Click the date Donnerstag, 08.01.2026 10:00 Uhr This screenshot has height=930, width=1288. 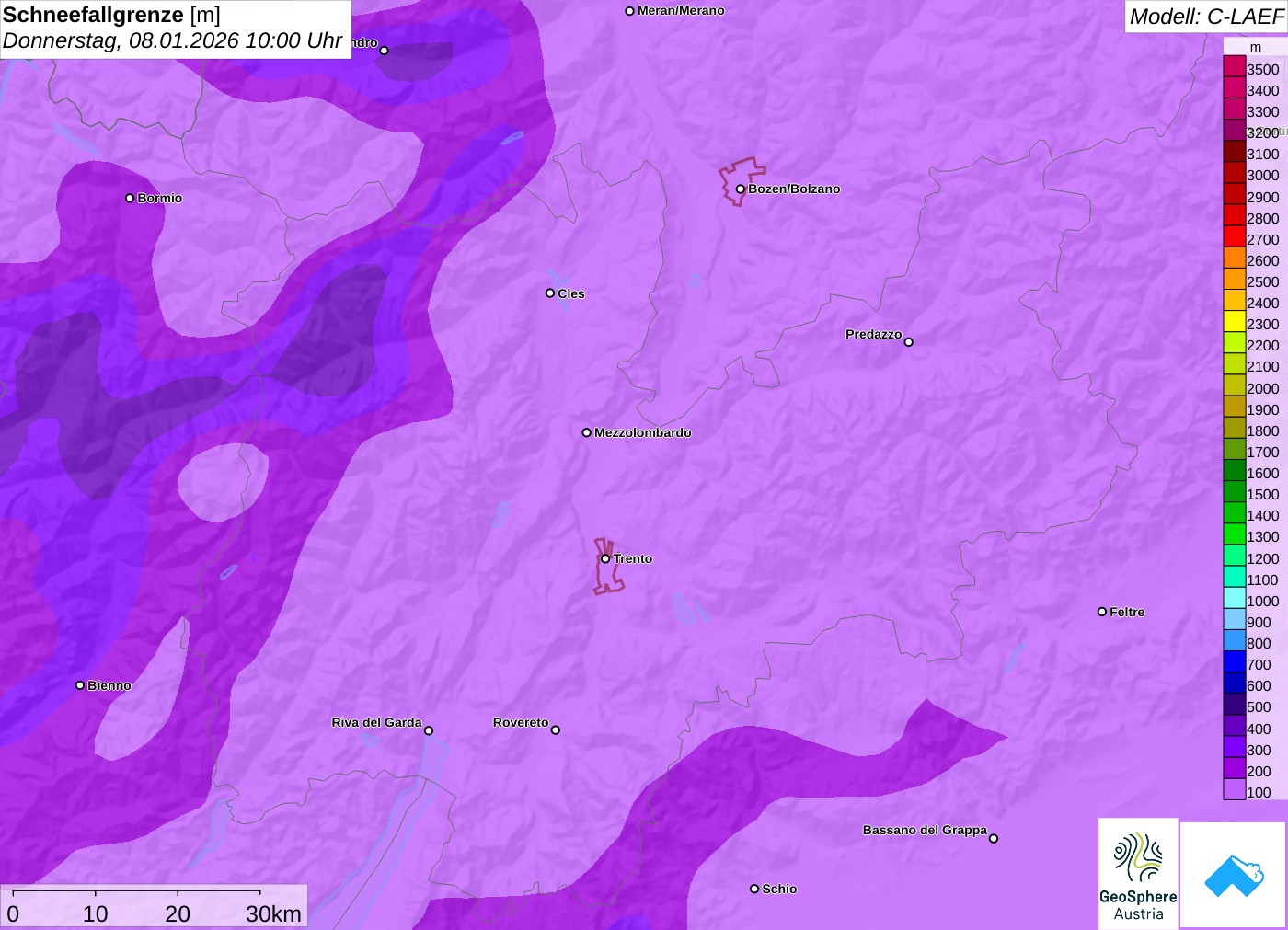172,41
